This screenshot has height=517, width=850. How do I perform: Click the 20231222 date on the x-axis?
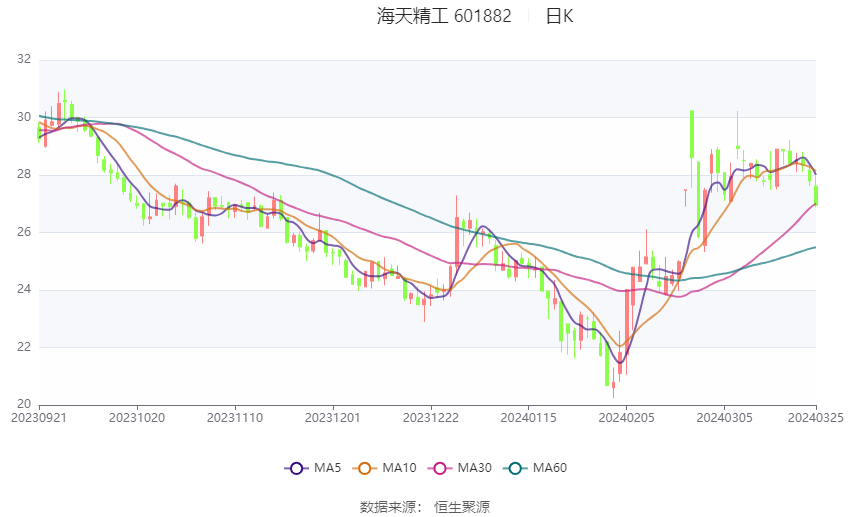430,418
